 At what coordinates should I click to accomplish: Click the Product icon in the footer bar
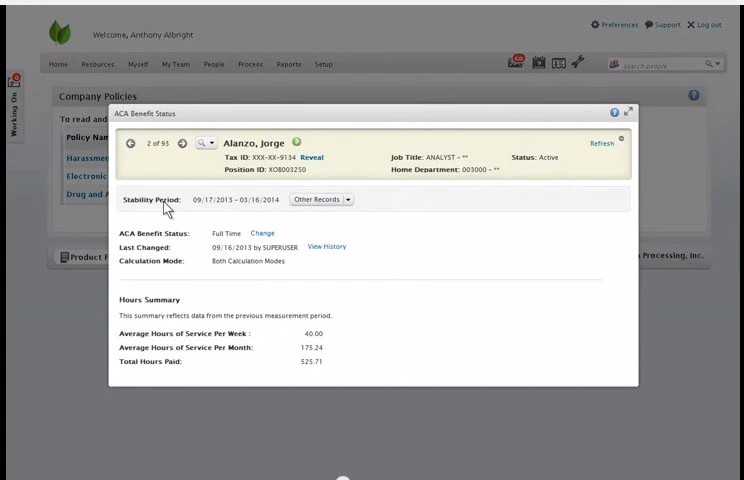click(65, 257)
